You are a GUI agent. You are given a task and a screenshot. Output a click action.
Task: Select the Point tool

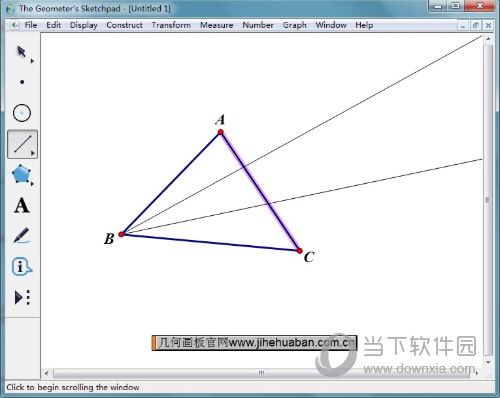tap(22, 82)
